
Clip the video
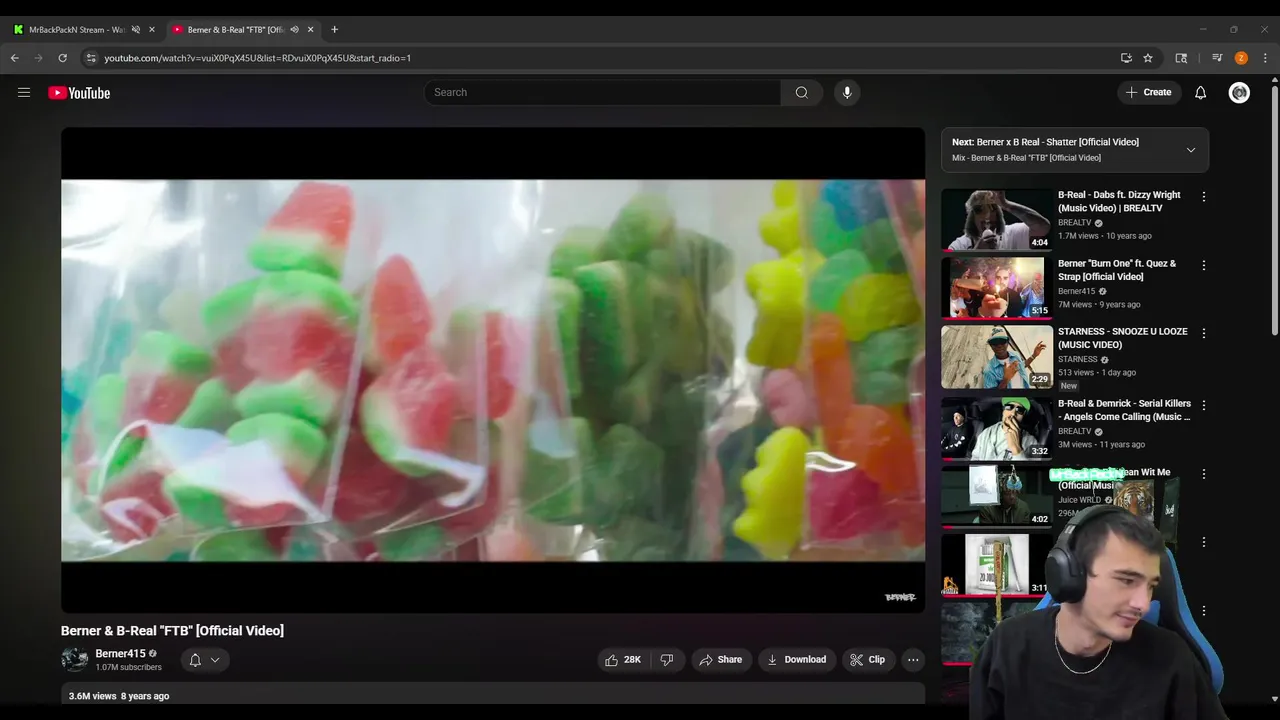coord(867,660)
